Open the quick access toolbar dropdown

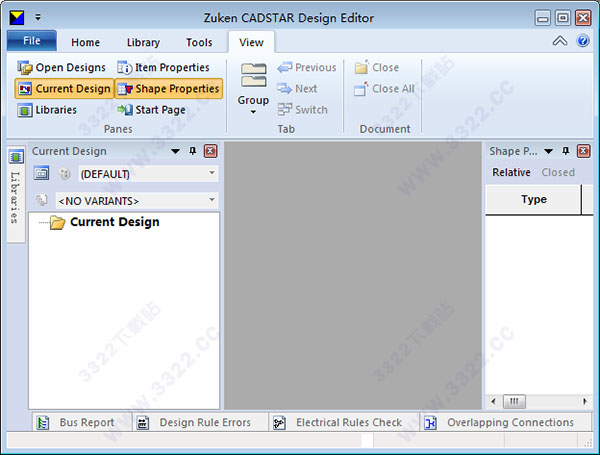click(38, 17)
